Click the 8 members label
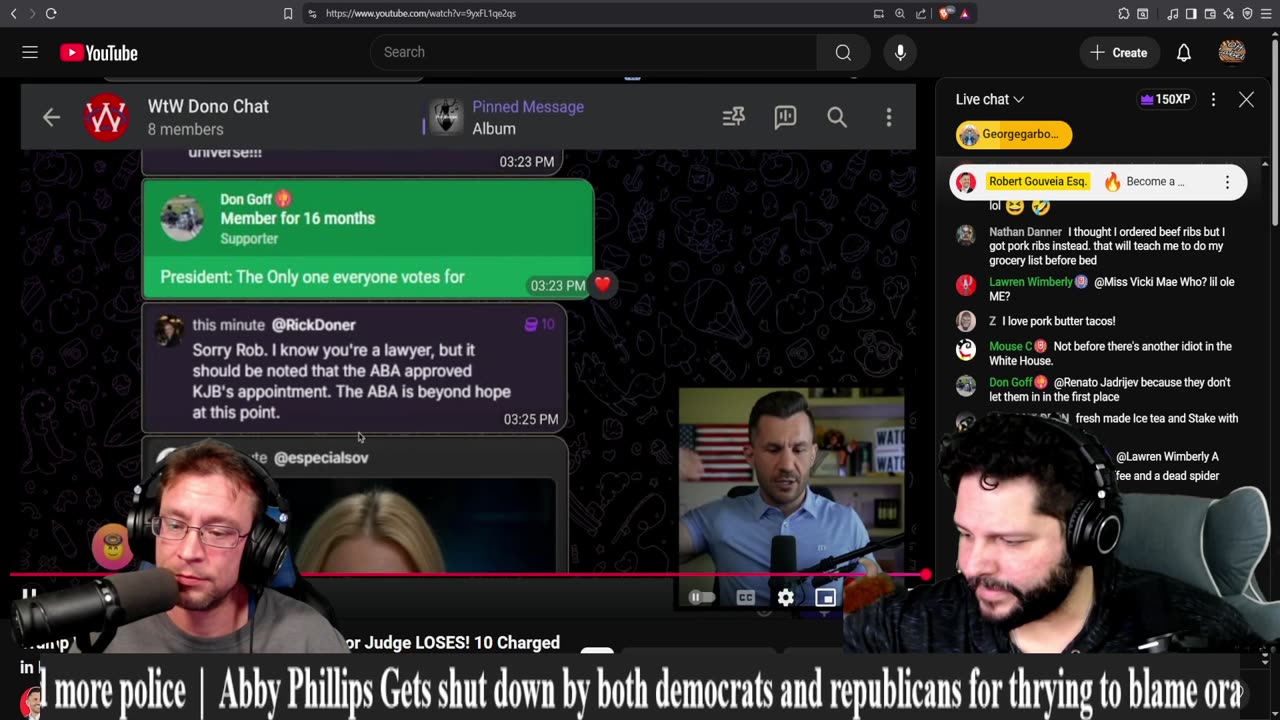This screenshot has height=720, width=1280. click(x=185, y=129)
